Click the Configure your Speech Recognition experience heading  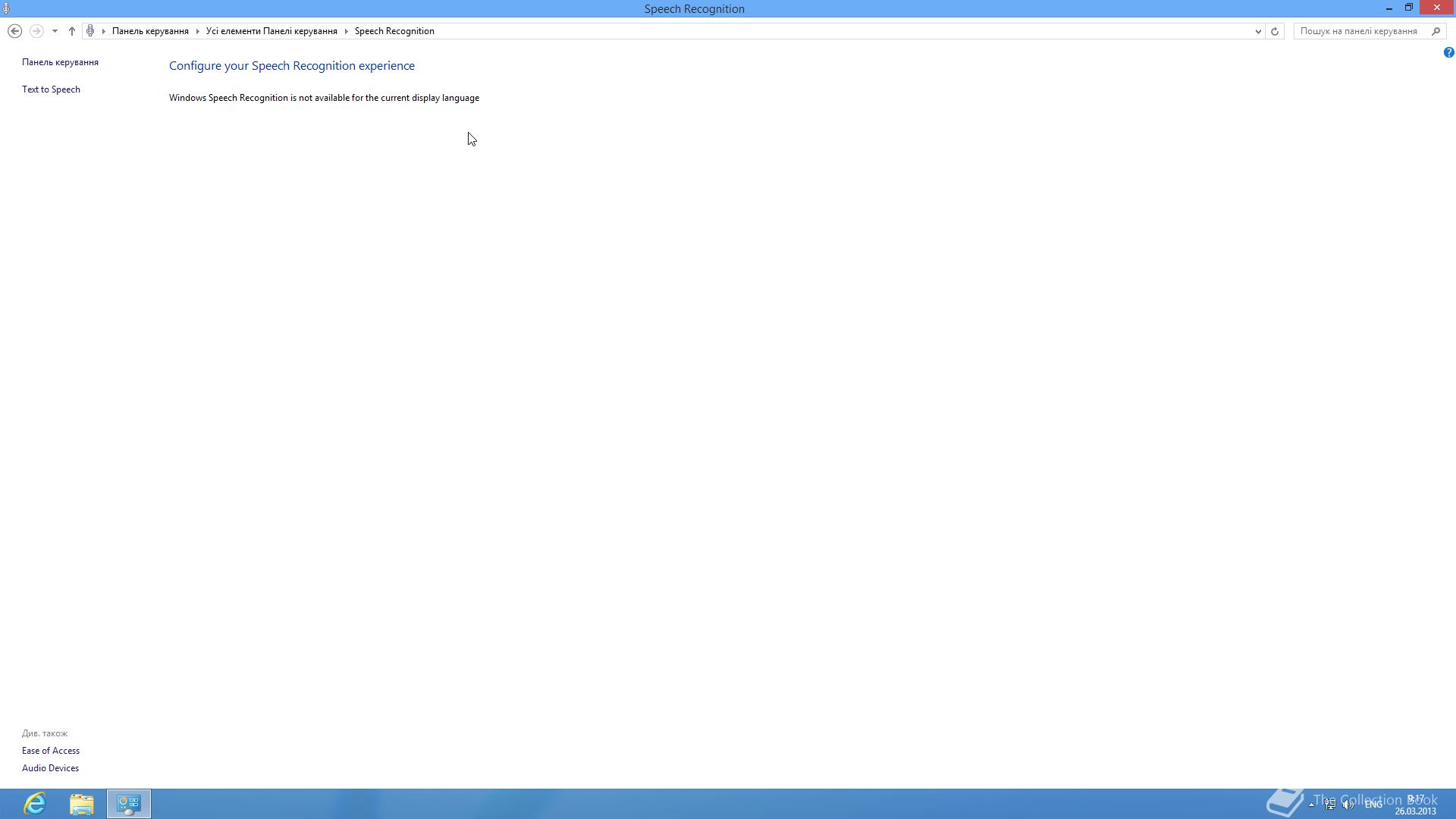point(292,66)
